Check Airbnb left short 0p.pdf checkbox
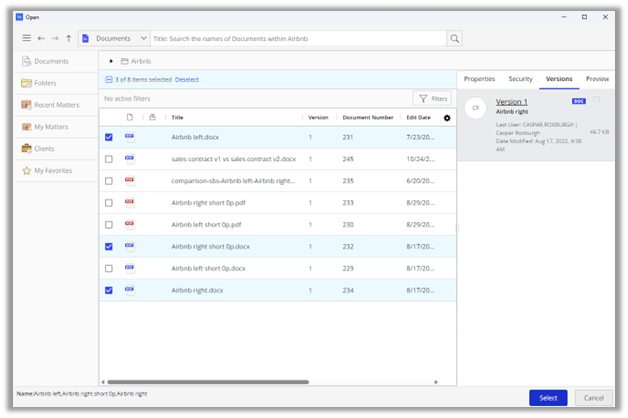The image size is (628, 418). click(109, 225)
